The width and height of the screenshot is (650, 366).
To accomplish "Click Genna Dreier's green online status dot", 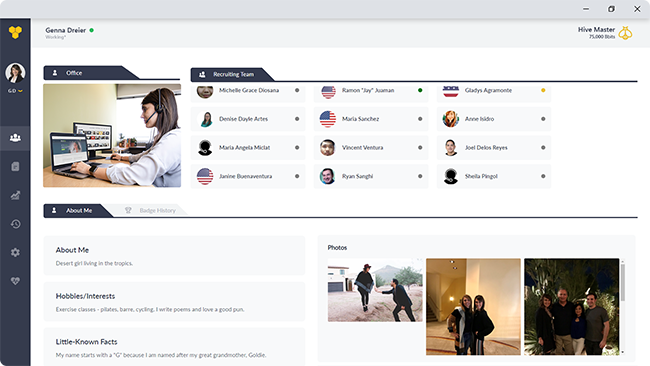I will click(x=92, y=30).
